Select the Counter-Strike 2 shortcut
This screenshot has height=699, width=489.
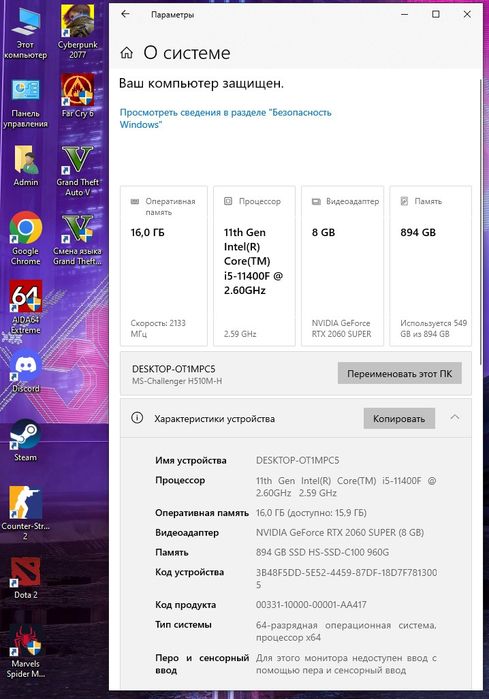[x=25, y=513]
